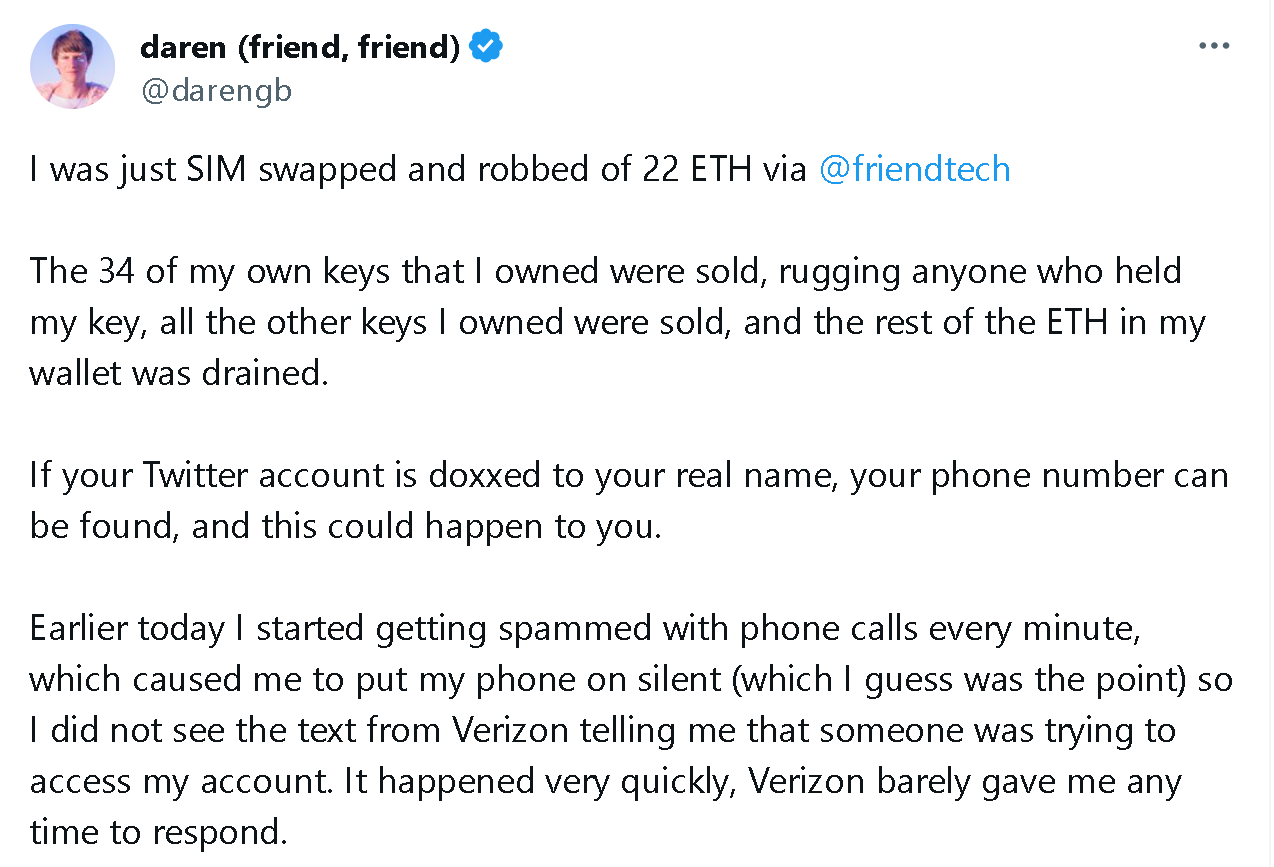Click the line starting "I did not see the text"
Image resolution: width=1274 pixels, height=867 pixels.
pyautogui.click(x=602, y=730)
